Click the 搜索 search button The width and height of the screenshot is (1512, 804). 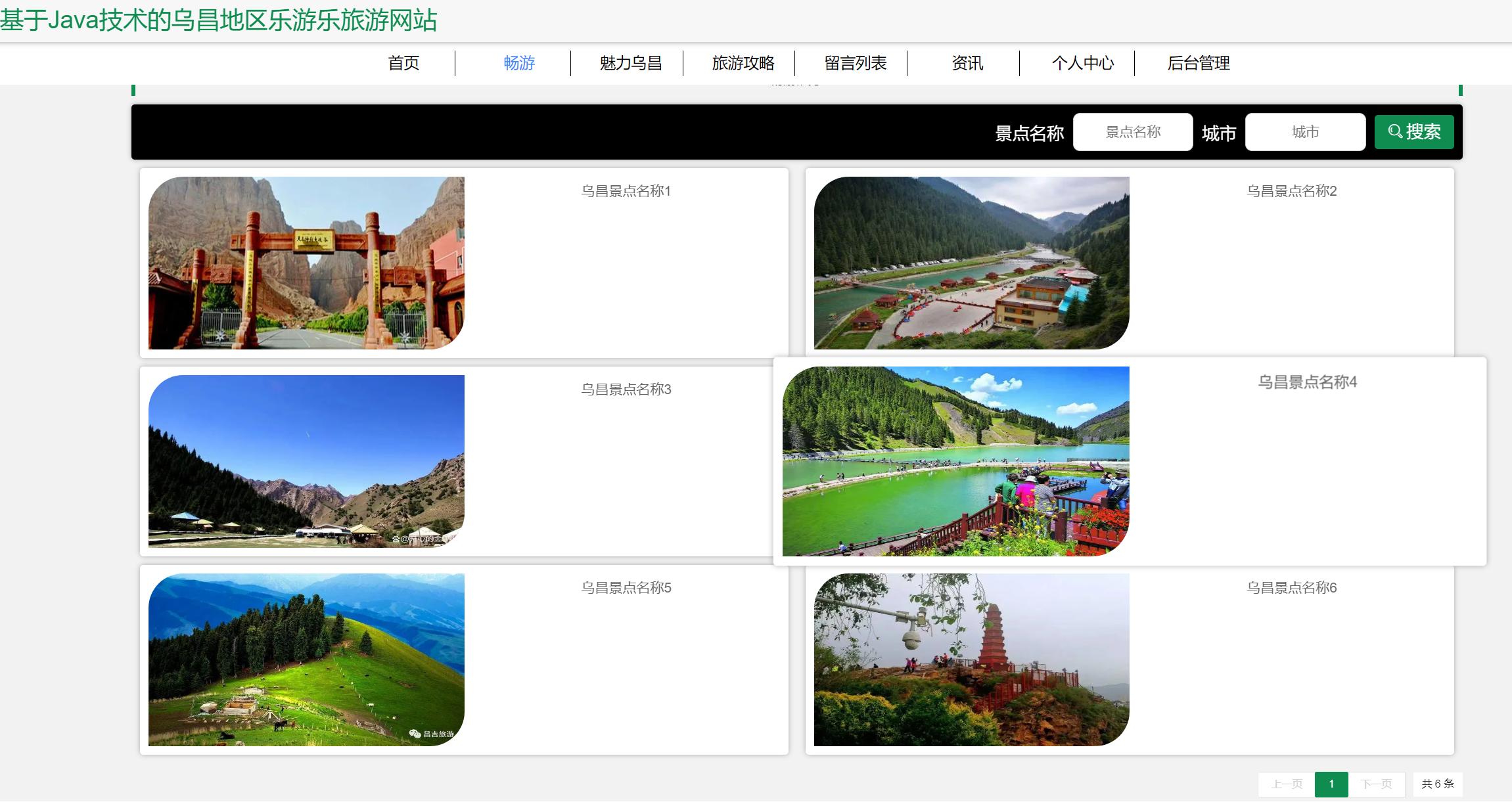point(1414,131)
